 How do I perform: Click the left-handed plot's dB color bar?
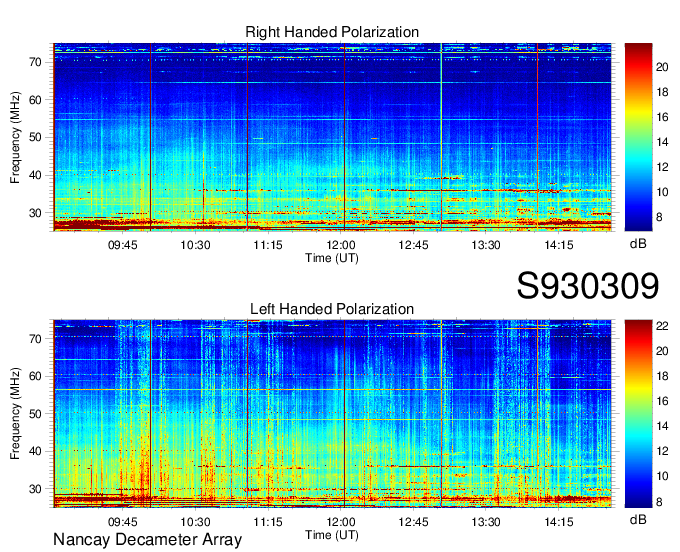(638, 414)
